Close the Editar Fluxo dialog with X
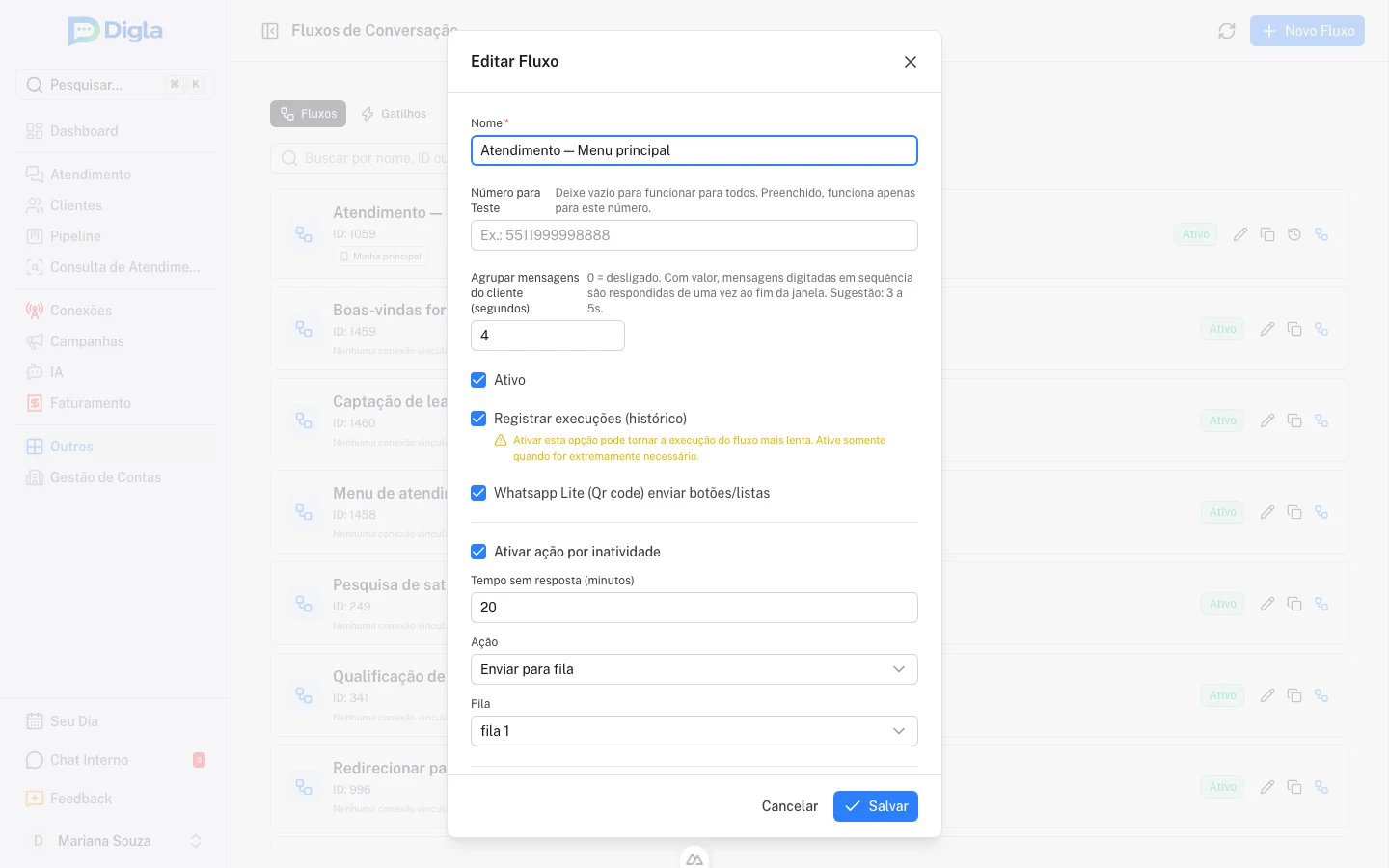This screenshot has width=1389, height=868. click(910, 62)
